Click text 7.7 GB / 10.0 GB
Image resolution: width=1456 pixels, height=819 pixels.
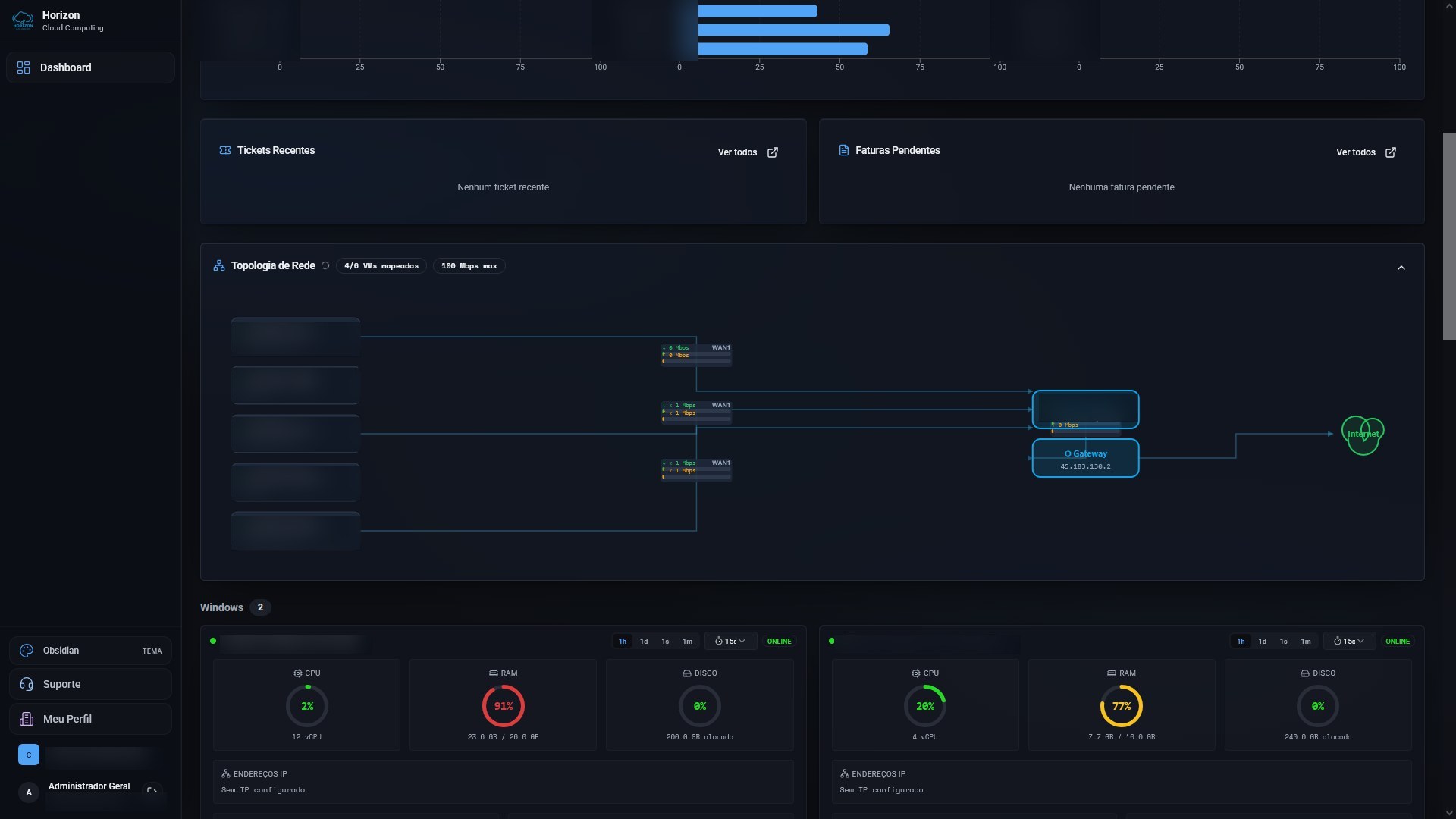[1122, 737]
